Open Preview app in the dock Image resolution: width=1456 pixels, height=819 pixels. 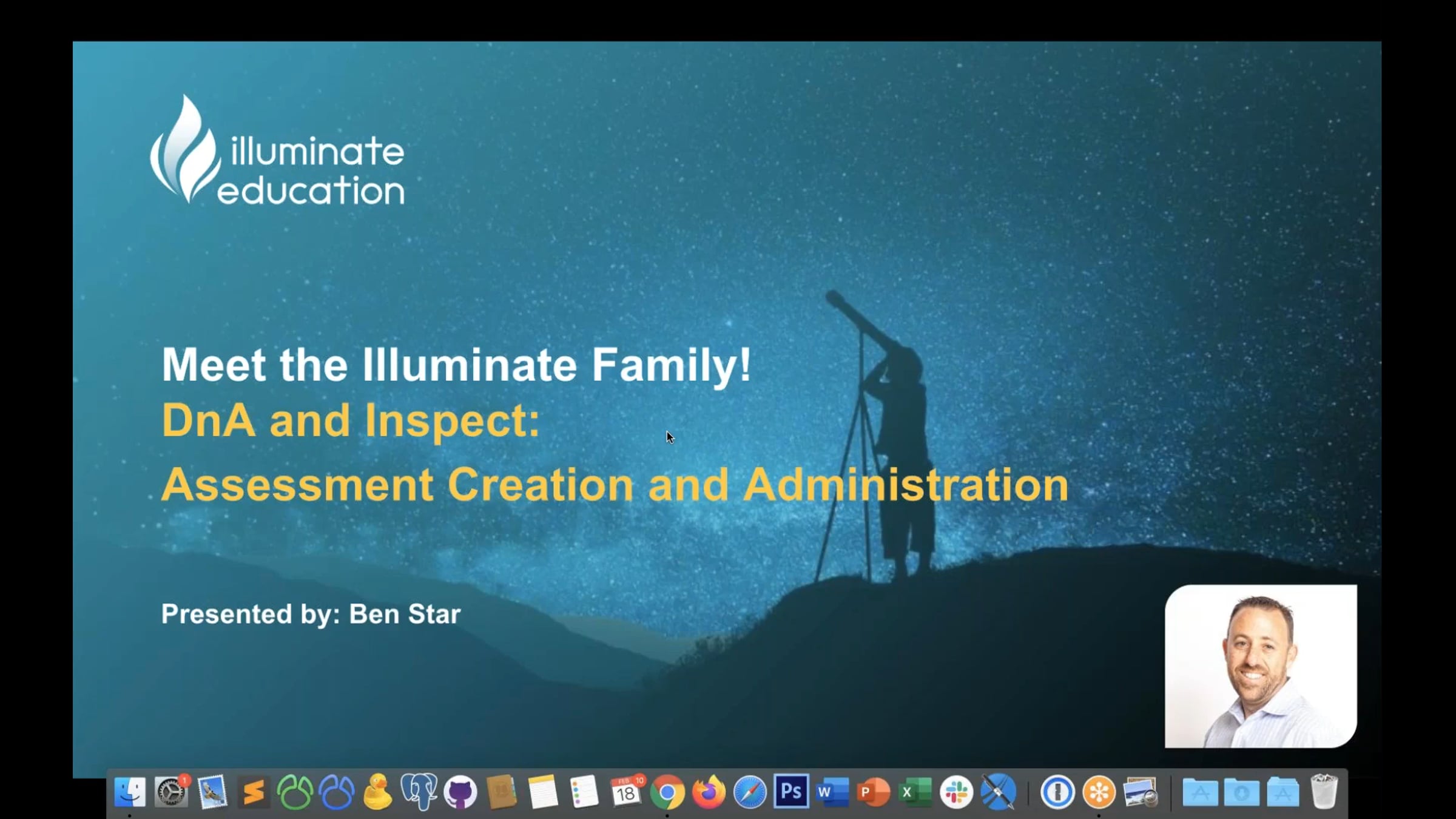1141,792
